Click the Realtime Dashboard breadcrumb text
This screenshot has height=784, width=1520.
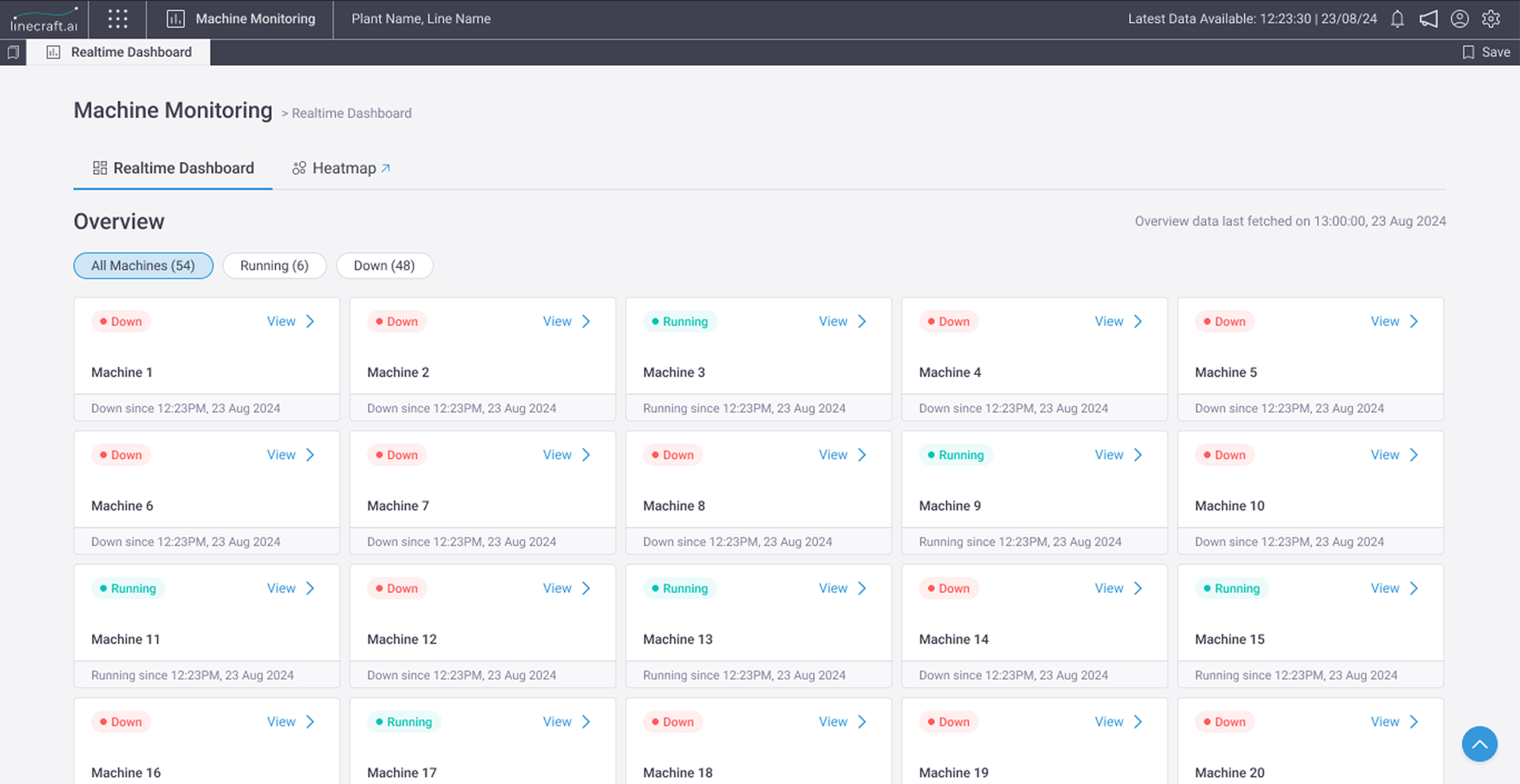pos(351,113)
